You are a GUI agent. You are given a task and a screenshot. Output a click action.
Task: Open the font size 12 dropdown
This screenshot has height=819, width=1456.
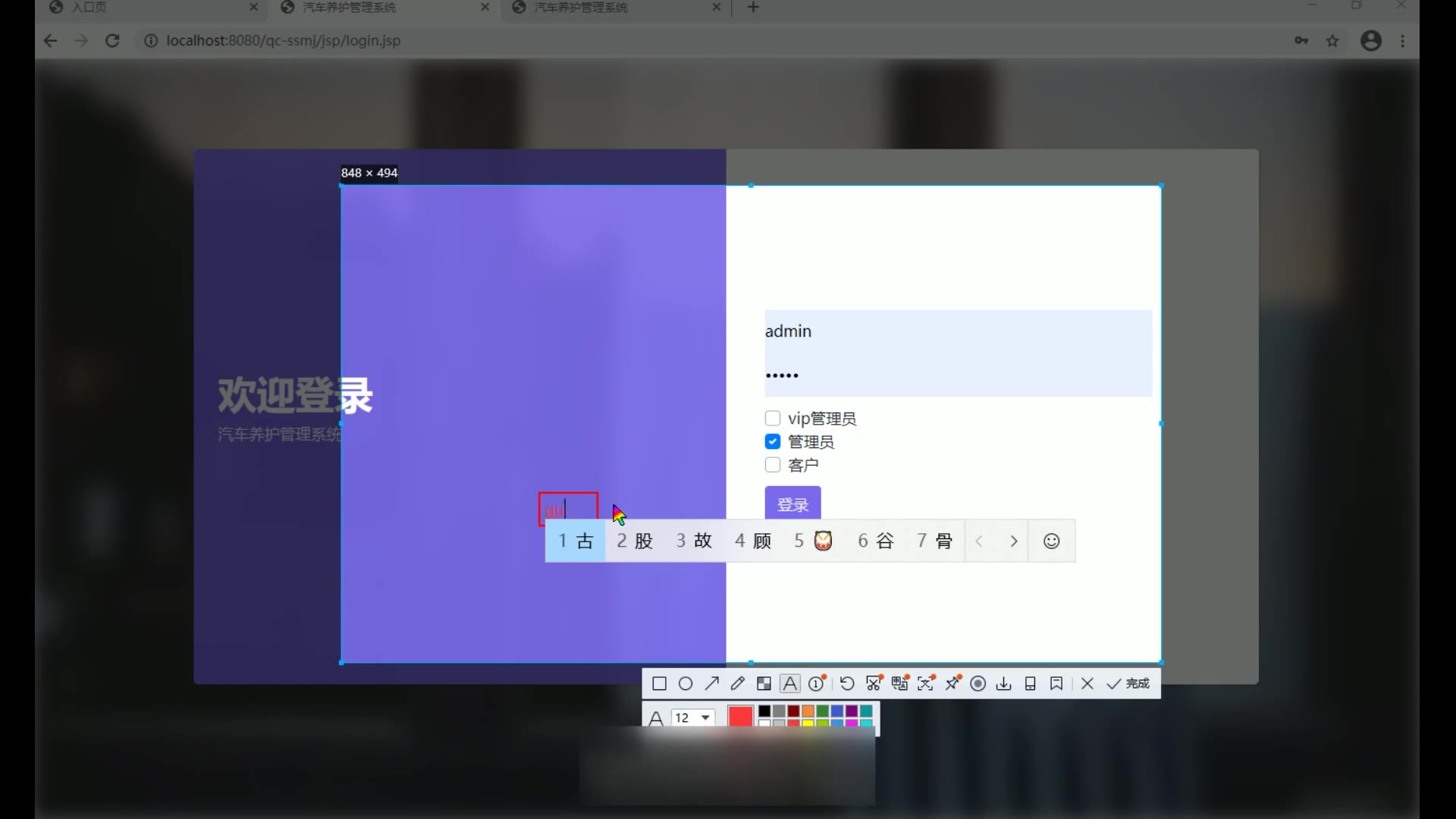[x=706, y=717]
